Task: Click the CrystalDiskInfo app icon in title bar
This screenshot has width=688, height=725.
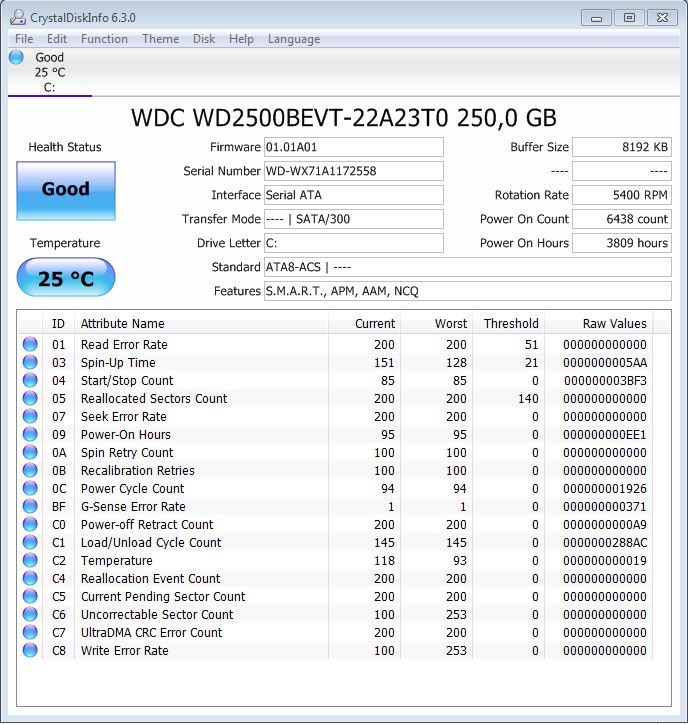Action: point(18,17)
